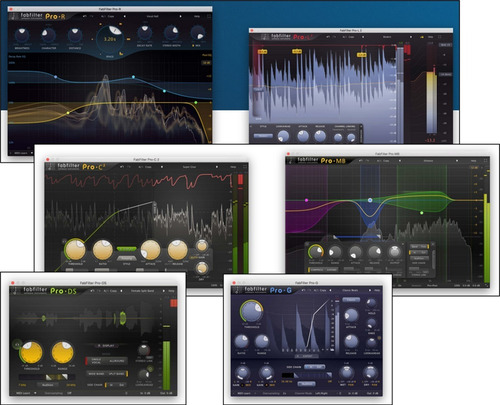This screenshot has width=500, height=405.
Task: Toggle Pro-R Mix lock indicator
Action: click(x=194, y=45)
